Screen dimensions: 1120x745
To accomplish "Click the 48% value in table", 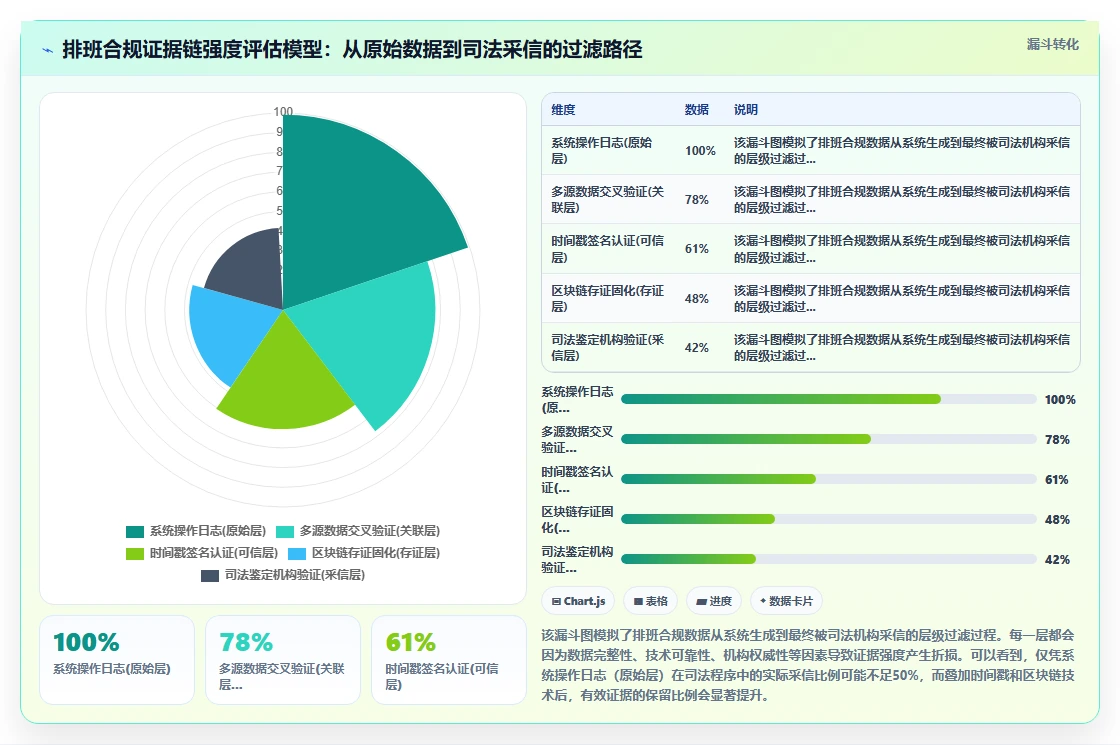I will coord(696,299).
